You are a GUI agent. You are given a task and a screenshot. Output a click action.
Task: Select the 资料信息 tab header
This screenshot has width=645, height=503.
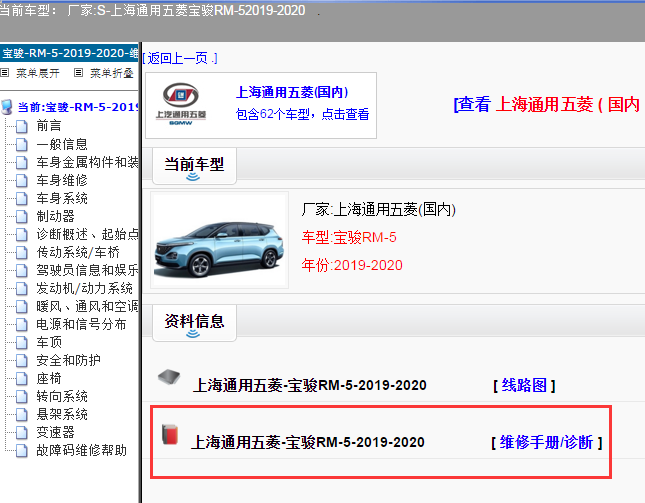[x=194, y=323]
